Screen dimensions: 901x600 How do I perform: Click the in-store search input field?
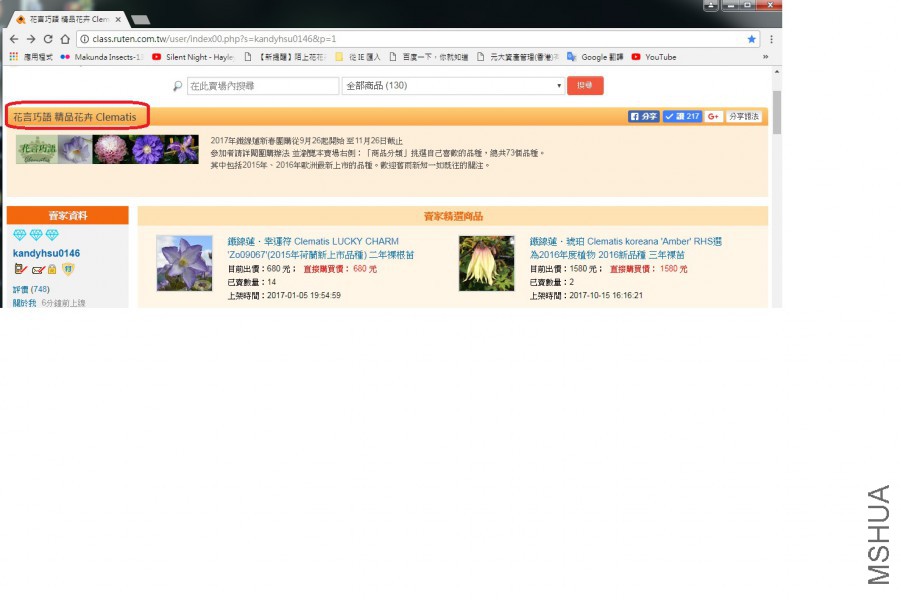[262, 86]
